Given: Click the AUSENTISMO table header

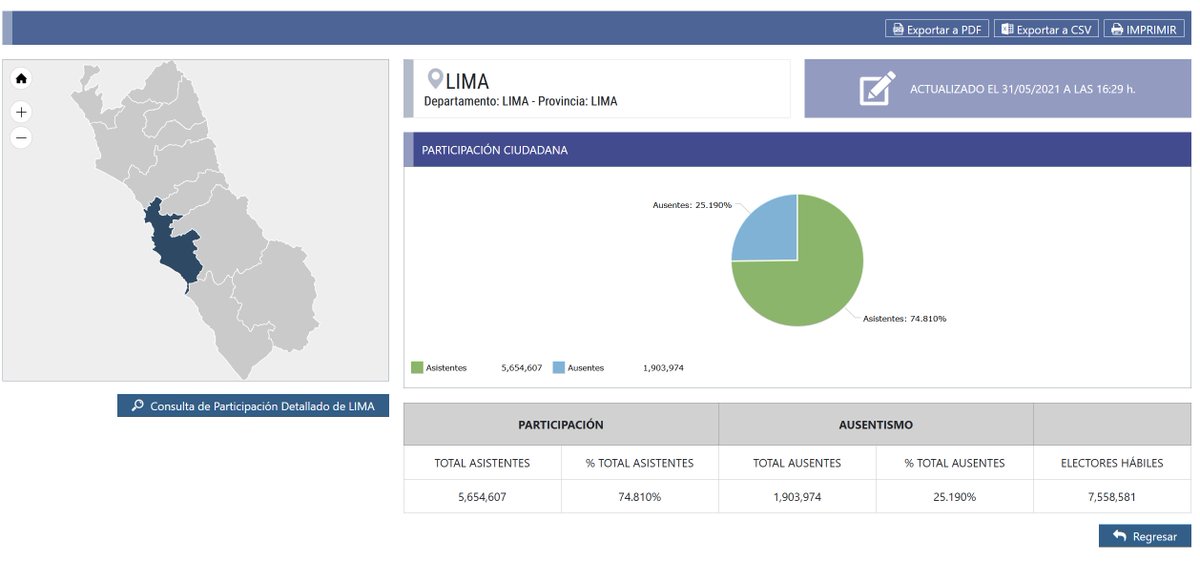Looking at the screenshot, I should (x=876, y=424).
